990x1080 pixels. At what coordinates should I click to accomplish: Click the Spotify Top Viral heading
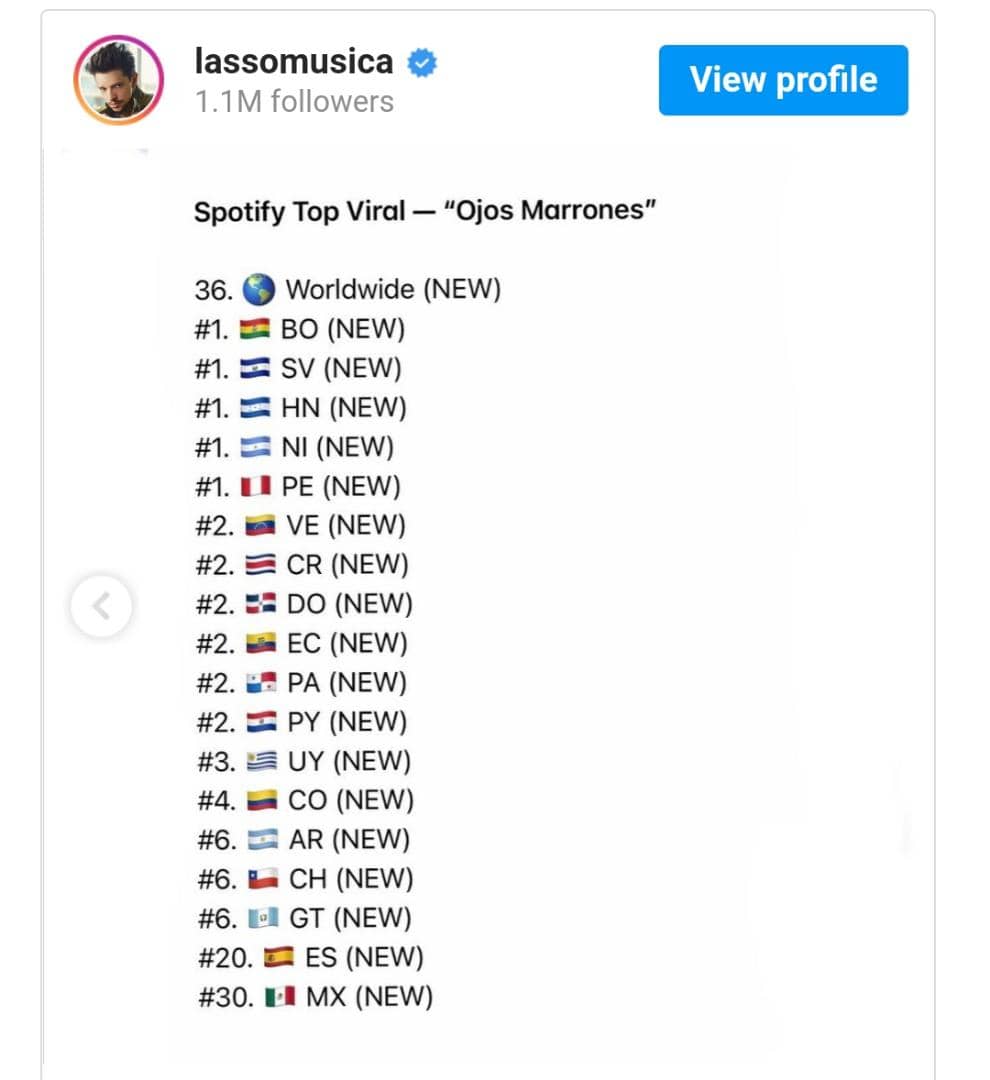[424, 211]
